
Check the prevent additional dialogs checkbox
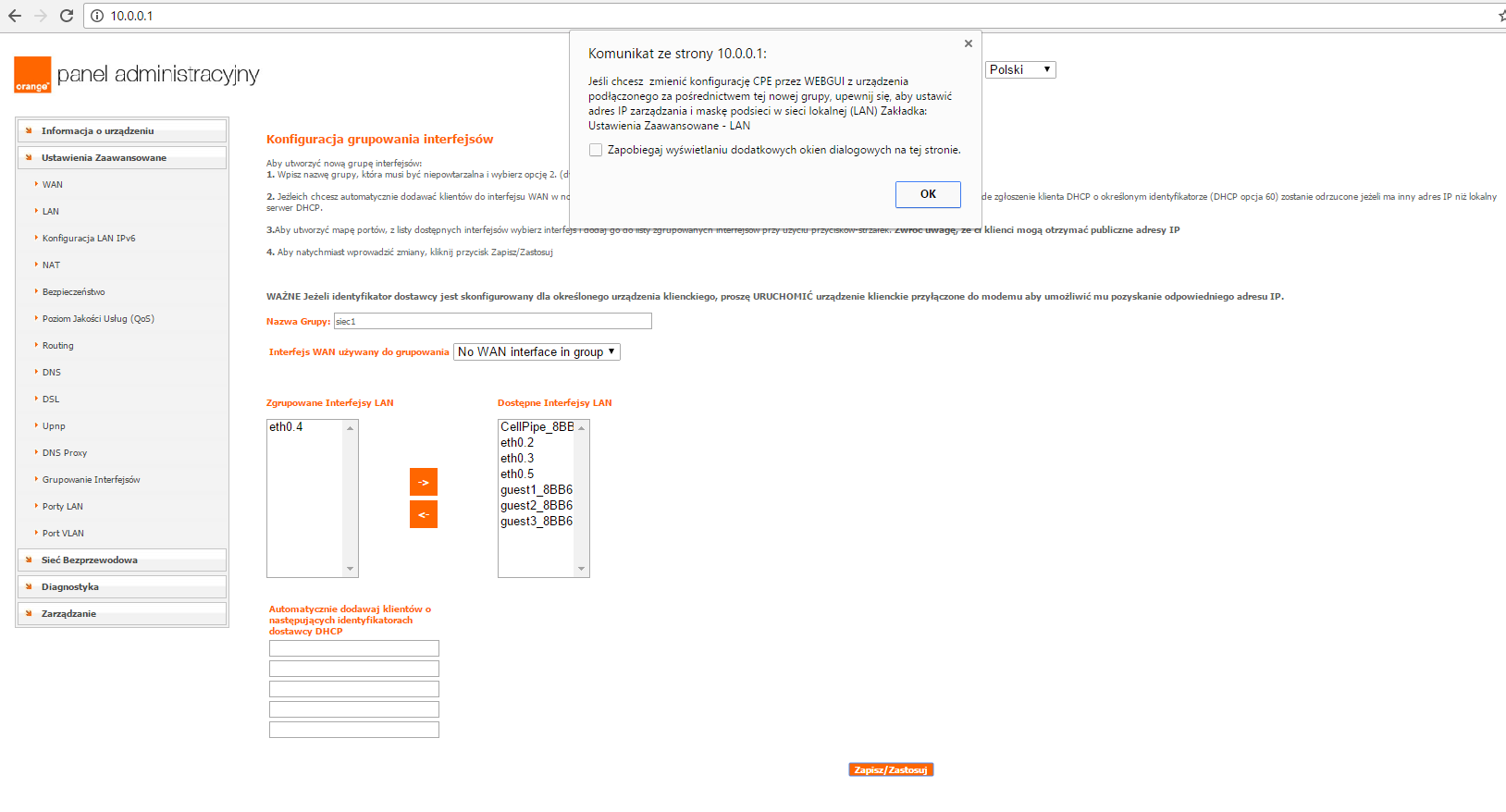(596, 150)
